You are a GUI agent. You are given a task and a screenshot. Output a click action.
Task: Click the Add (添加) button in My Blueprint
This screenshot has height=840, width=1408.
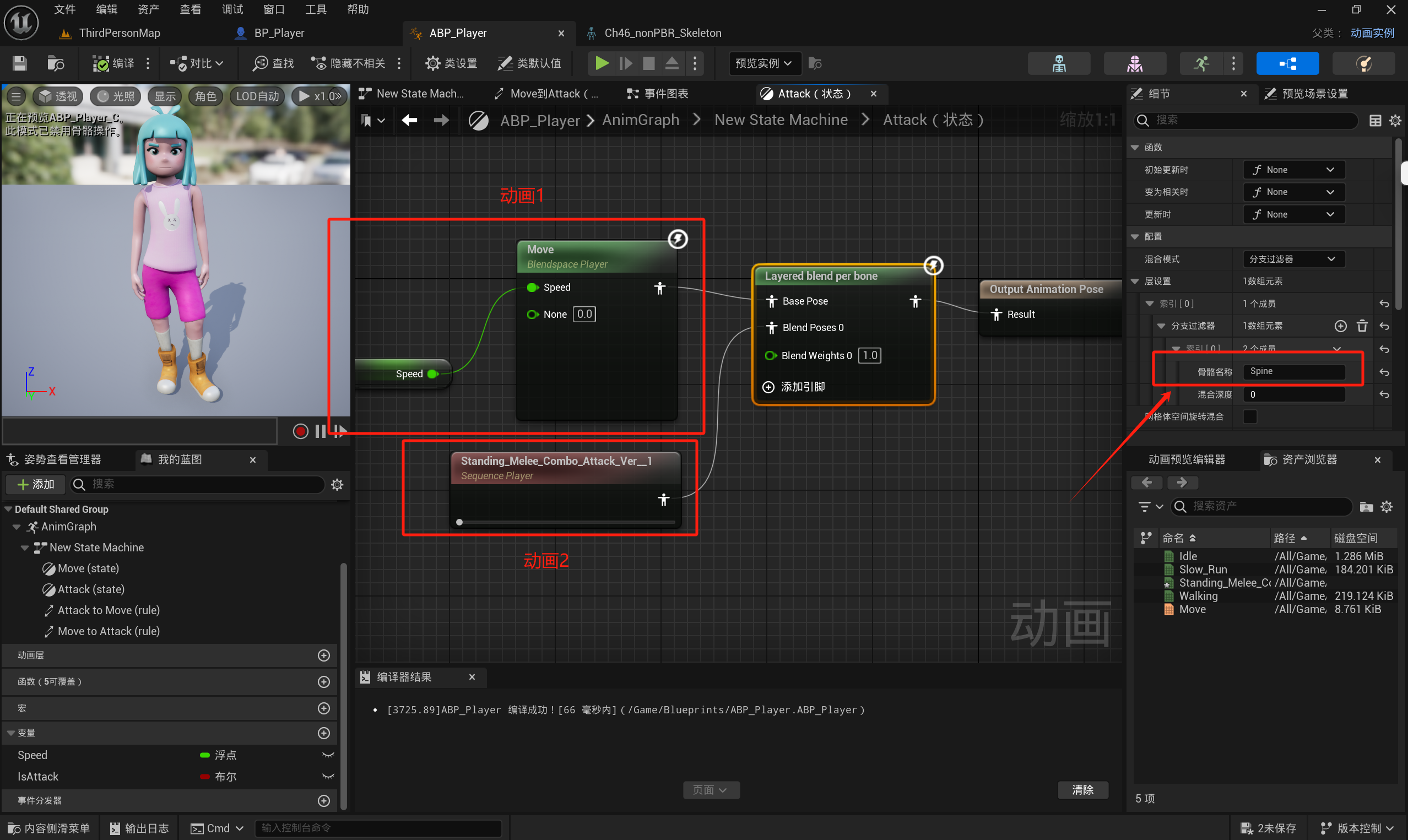tap(35, 485)
